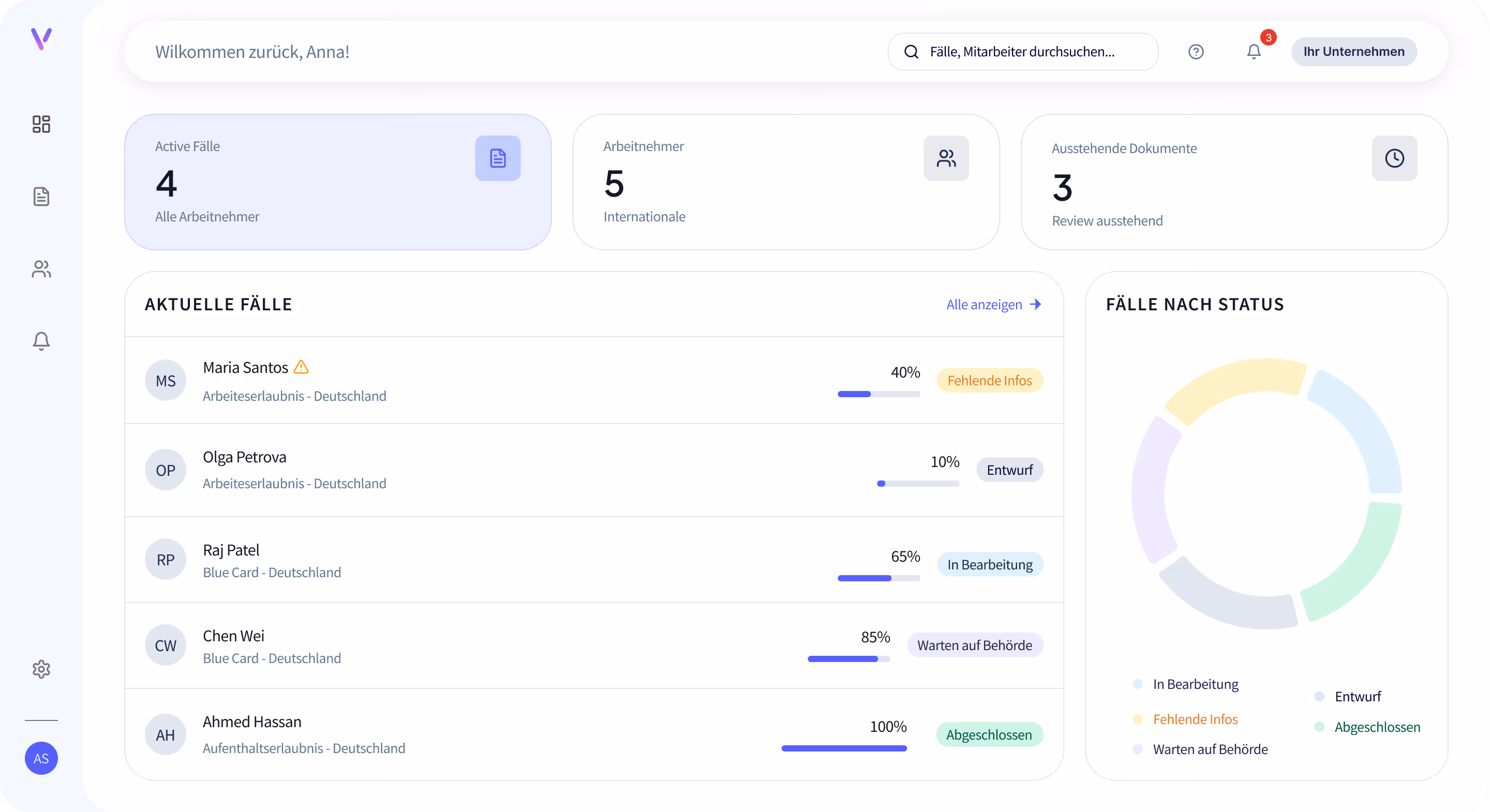Click the people icon on the Arbeitnehmer card
This screenshot has height=812, width=1490.
pyautogui.click(x=946, y=158)
